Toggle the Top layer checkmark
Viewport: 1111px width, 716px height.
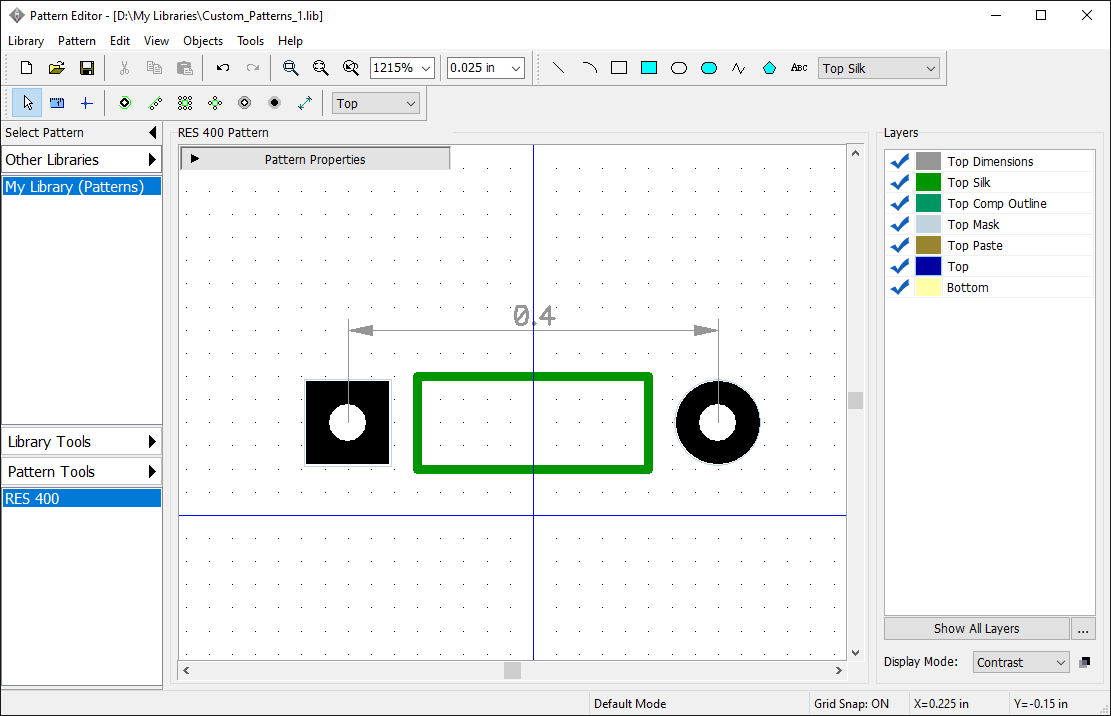(x=900, y=267)
